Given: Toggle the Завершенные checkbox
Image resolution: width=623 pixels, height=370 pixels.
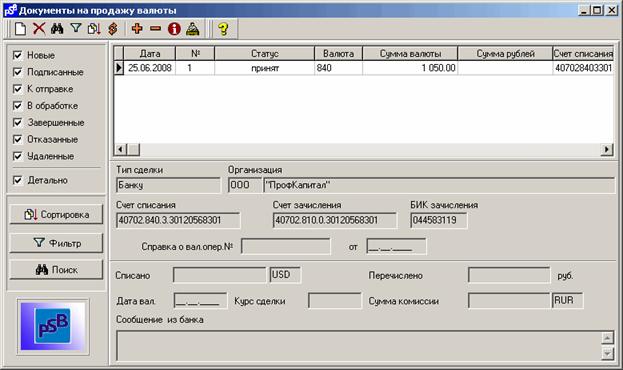Looking at the screenshot, I should pos(17,122).
